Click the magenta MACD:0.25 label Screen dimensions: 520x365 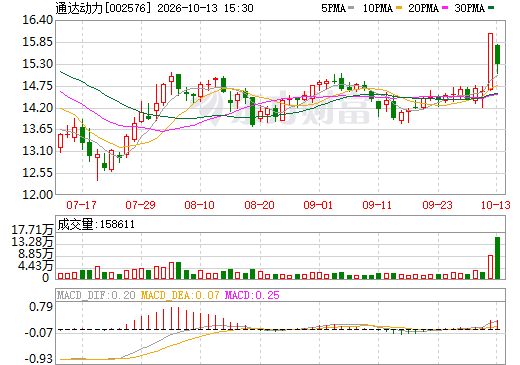pyautogui.click(x=252, y=295)
